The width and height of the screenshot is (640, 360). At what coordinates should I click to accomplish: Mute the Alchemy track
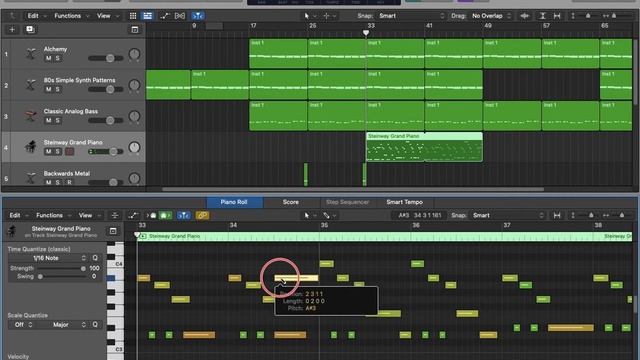click(x=48, y=58)
